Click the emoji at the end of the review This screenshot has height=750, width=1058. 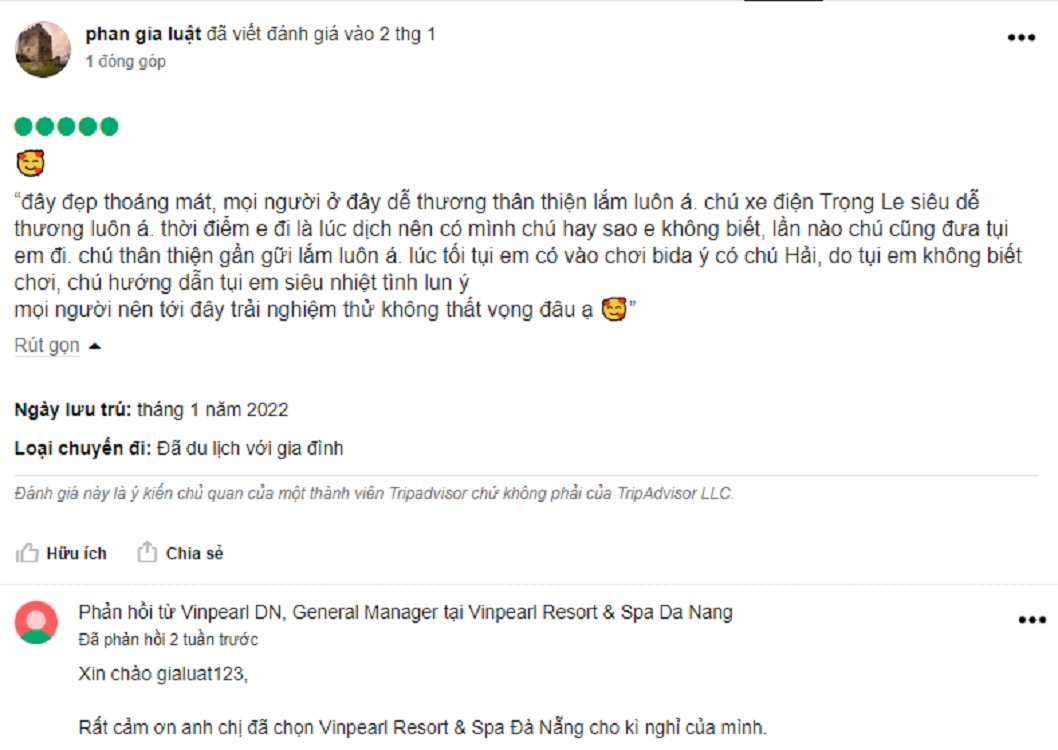(x=613, y=310)
